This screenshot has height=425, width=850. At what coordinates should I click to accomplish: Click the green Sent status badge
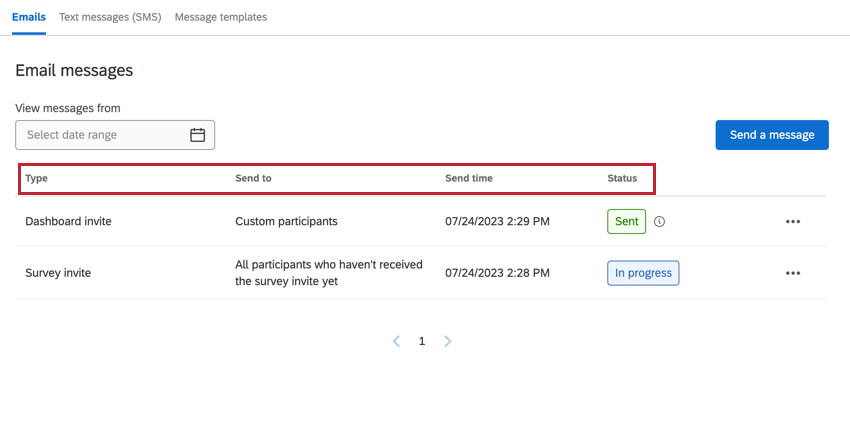(626, 222)
